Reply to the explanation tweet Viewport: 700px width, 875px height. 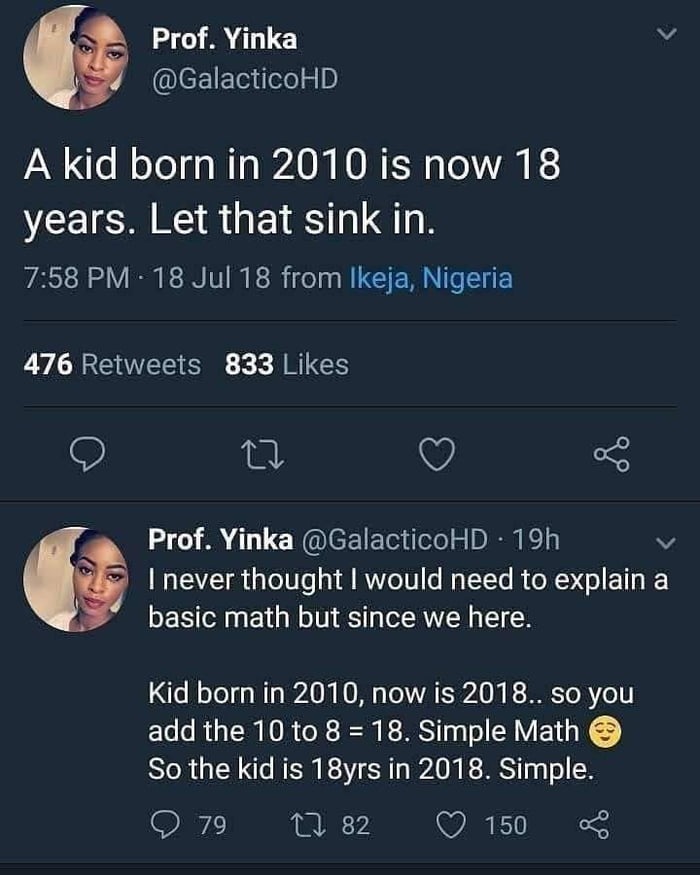click(x=165, y=822)
